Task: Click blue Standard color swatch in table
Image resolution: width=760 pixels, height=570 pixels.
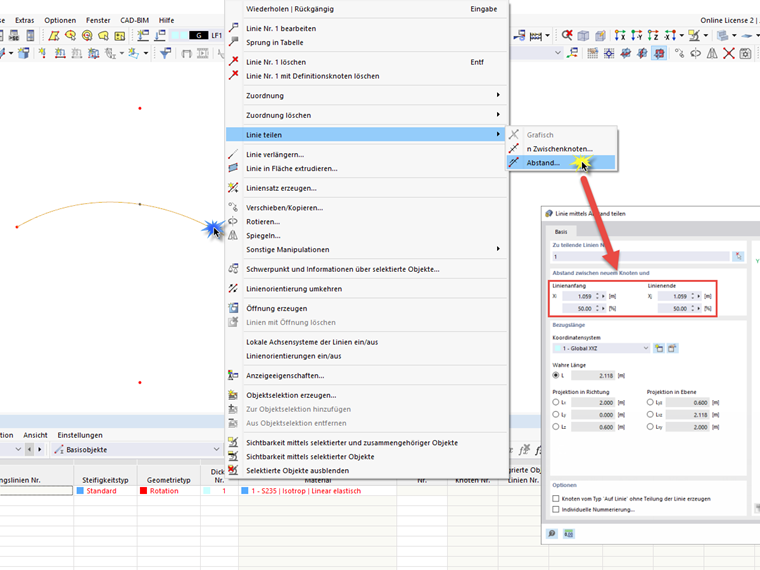Action: (x=80, y=491)
